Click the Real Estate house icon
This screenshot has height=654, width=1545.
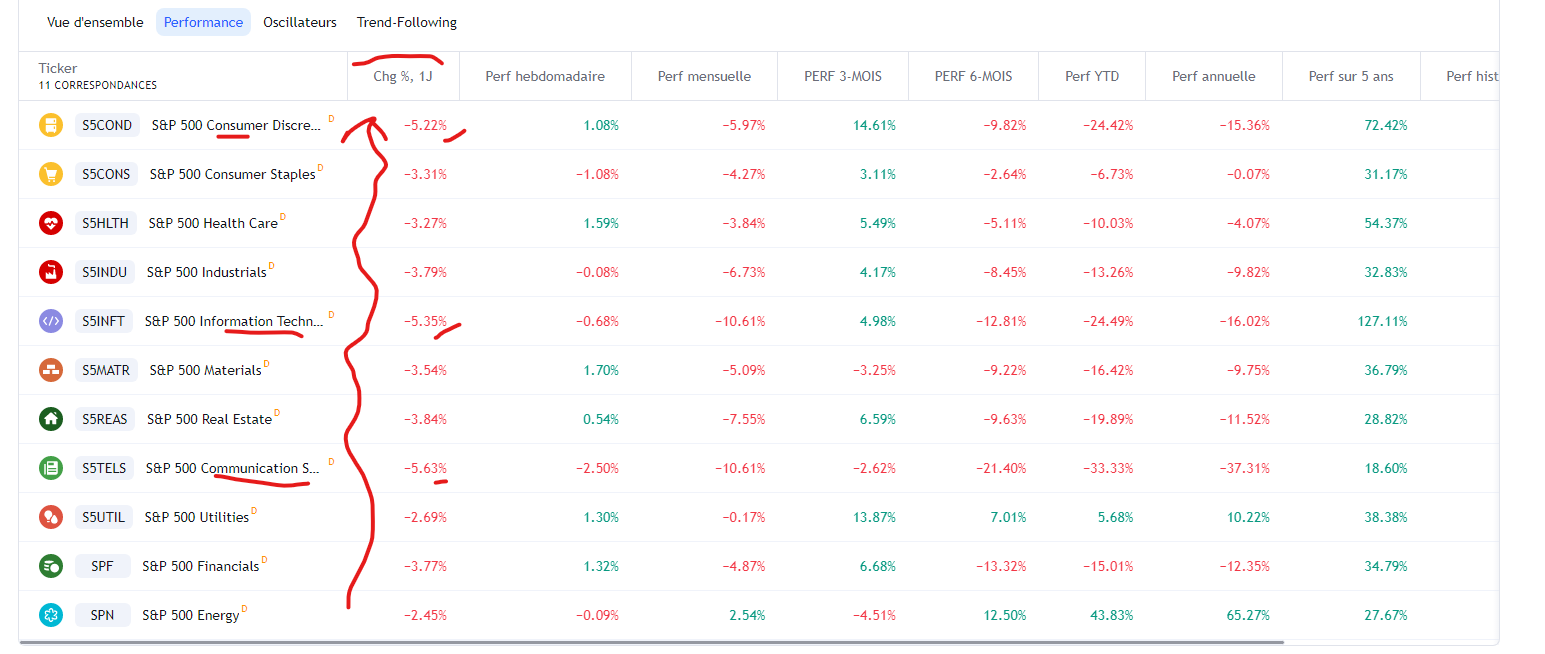50,419
